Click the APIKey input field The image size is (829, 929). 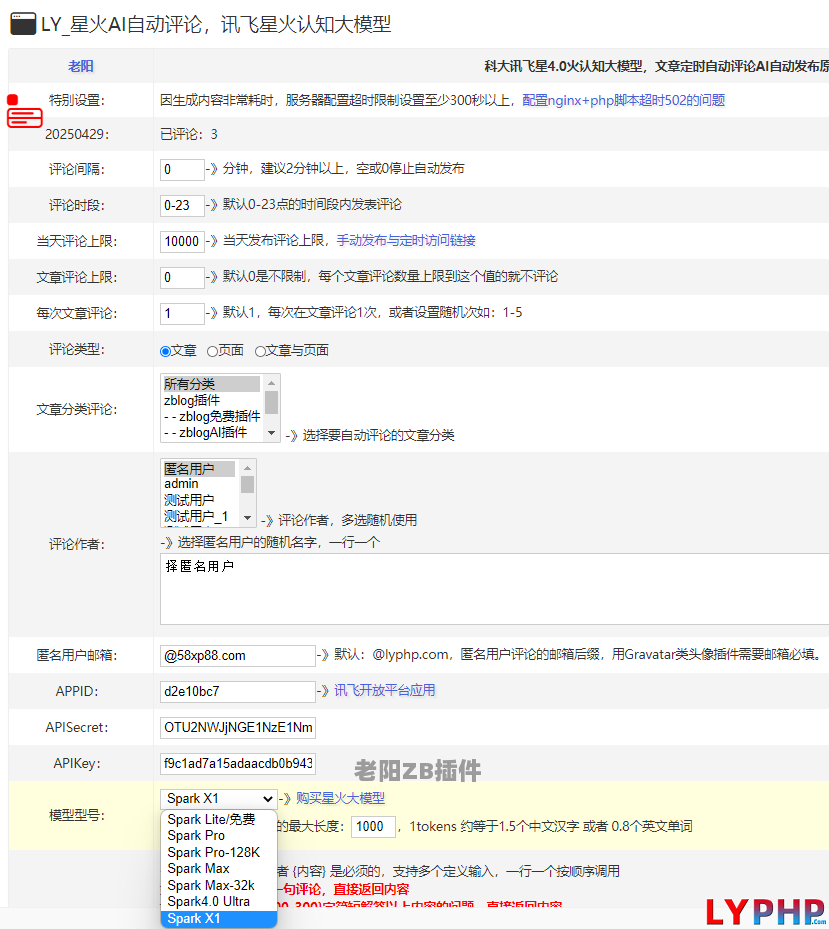click(x=238, y=764)
